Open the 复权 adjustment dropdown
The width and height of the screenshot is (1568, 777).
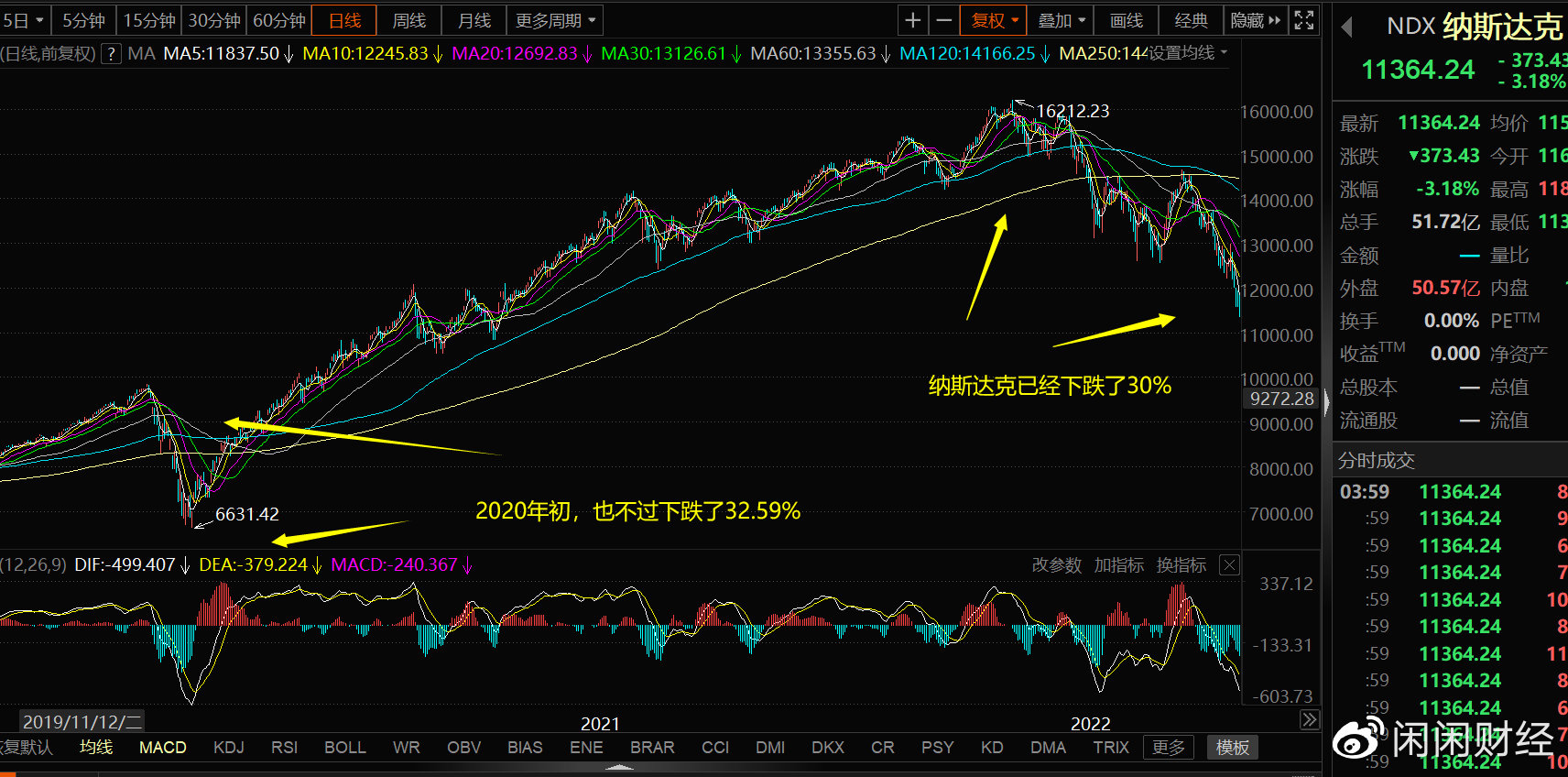tap(995, 20)
